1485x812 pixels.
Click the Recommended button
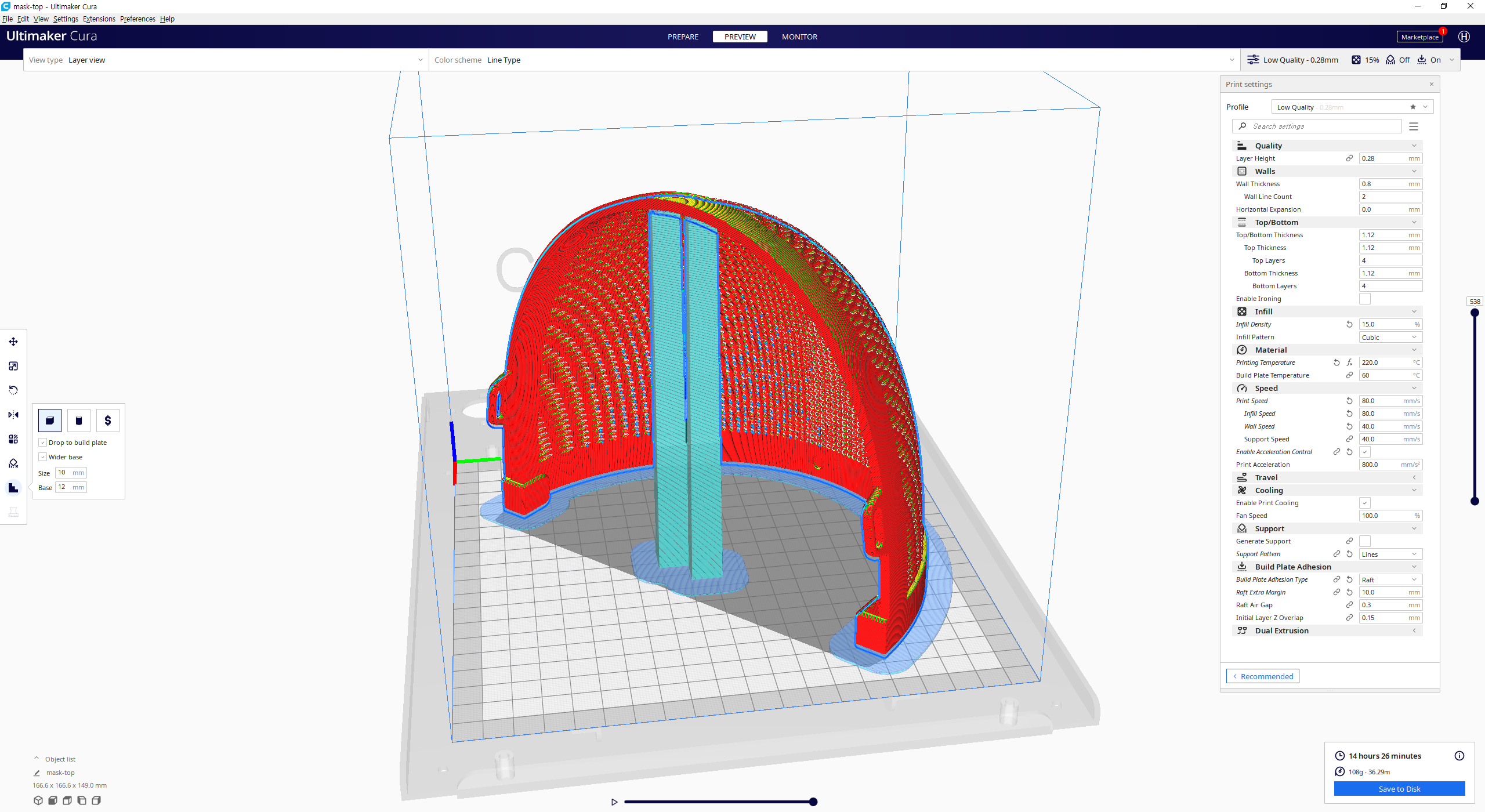[1263, 676]
